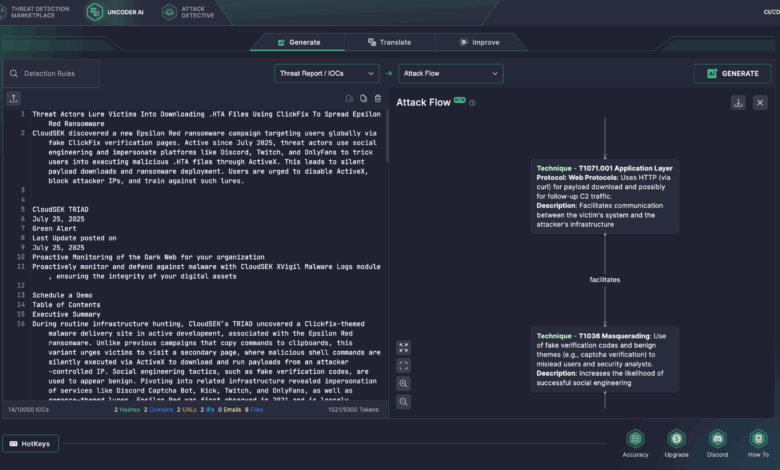
Task: Click the upload file icon
Action: (13, 98)
